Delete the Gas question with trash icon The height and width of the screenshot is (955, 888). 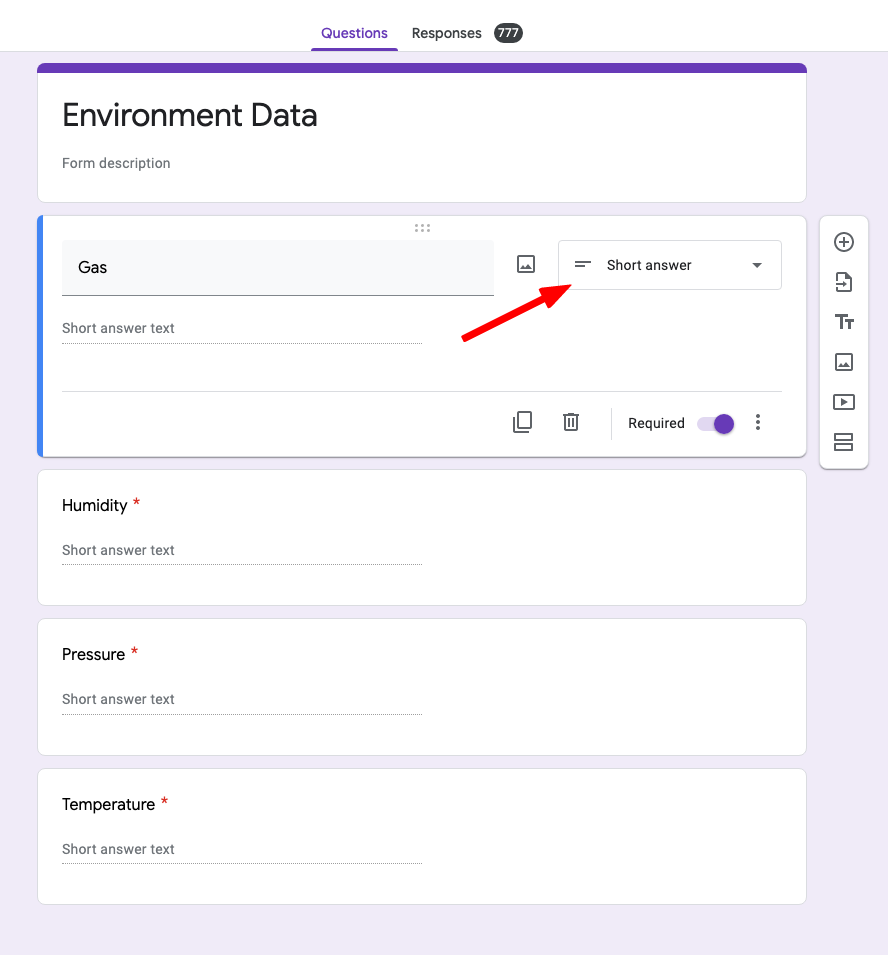571,422
